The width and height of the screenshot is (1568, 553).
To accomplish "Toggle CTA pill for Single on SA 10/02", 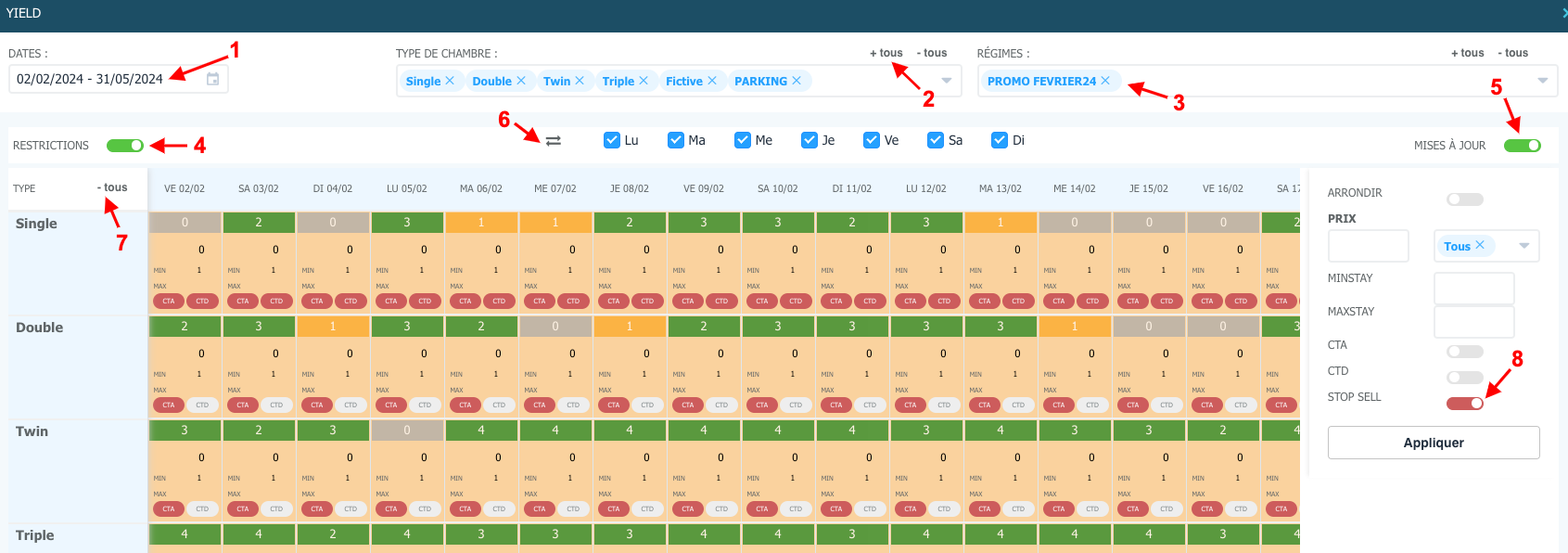I will pyautogui.click(x=762, y=301).
